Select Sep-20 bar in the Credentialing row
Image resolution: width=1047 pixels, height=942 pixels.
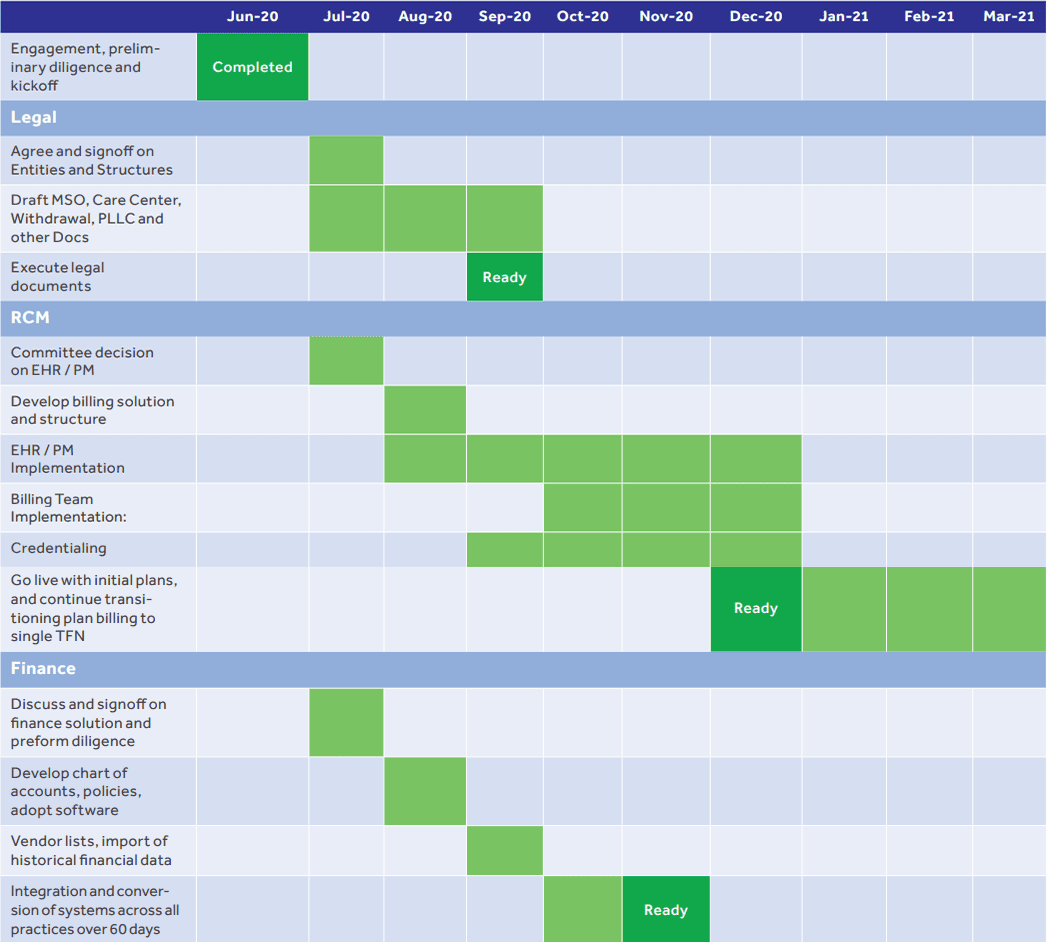click(x=505, y=549)
